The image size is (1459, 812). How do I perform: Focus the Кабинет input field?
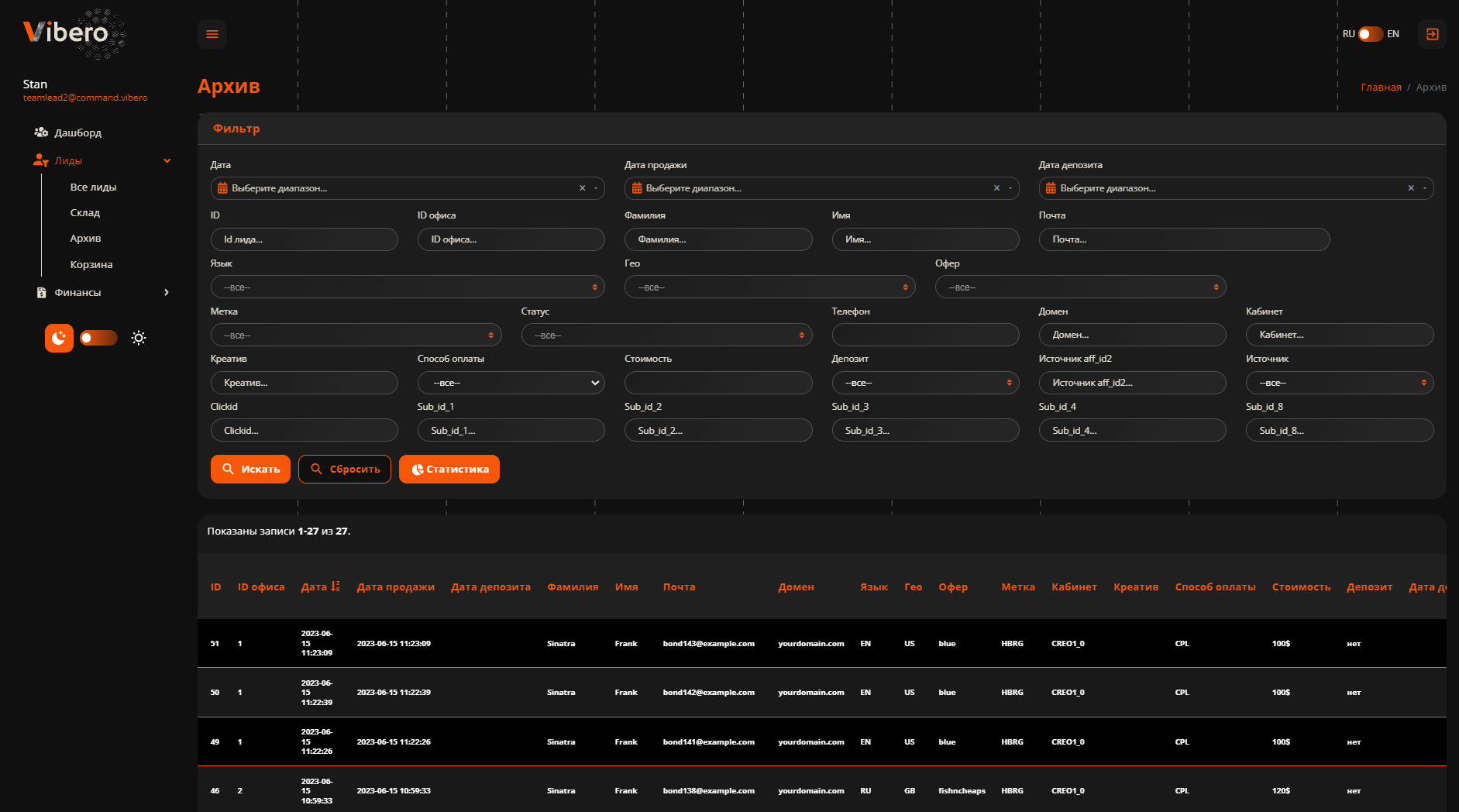point(1340,335)
